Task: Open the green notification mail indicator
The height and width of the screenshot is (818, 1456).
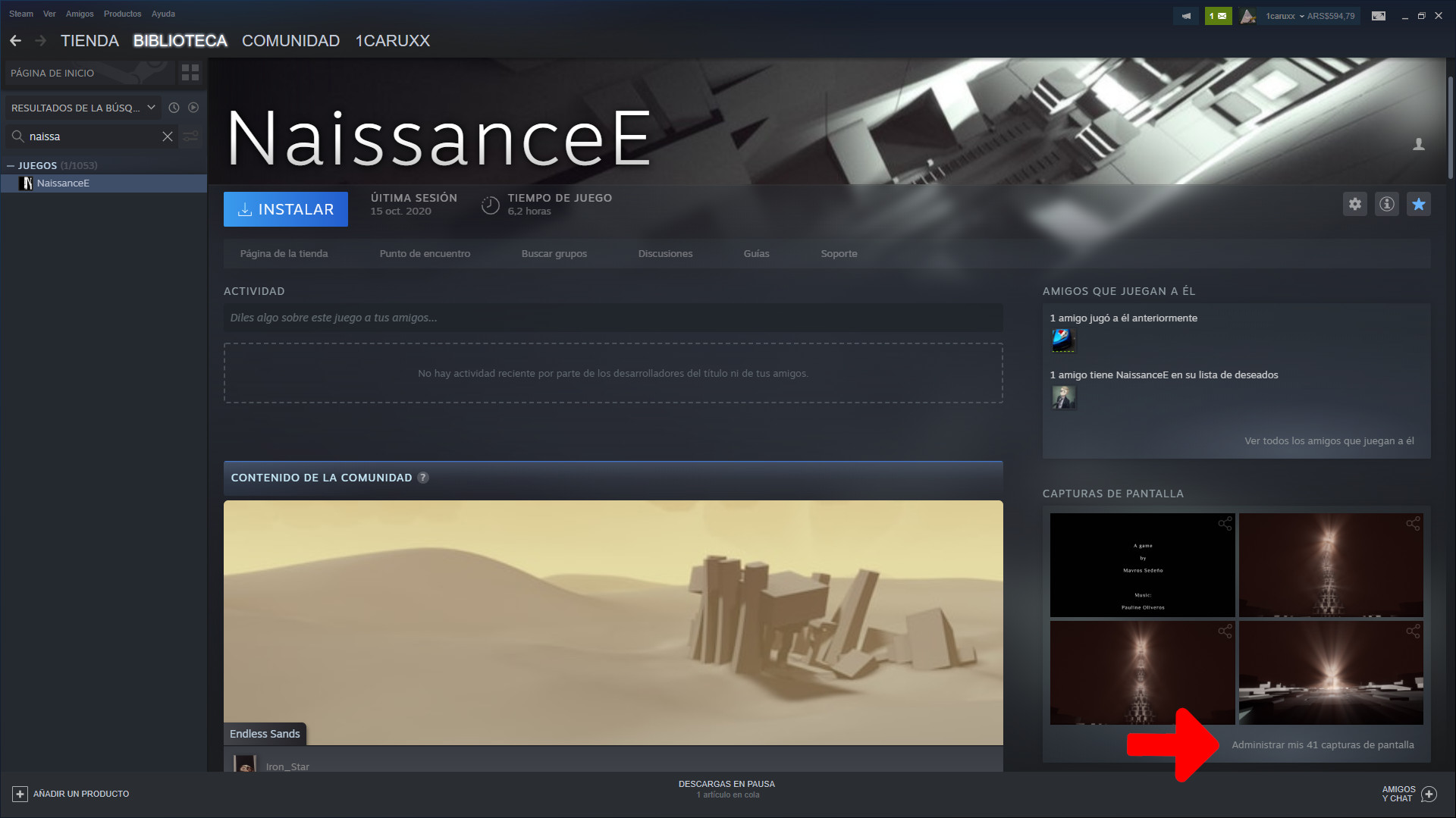Action: click(x=1218, y=16)
